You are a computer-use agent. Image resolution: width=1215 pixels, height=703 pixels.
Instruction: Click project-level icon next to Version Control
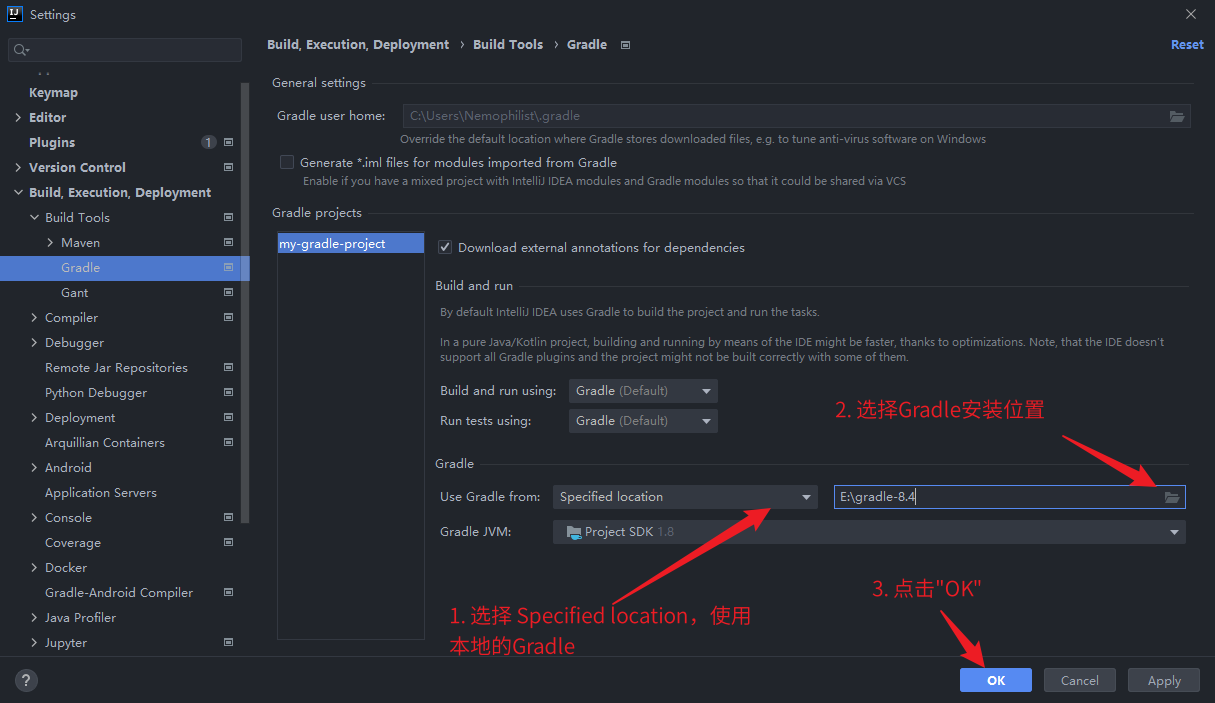[x=228, y=168]
